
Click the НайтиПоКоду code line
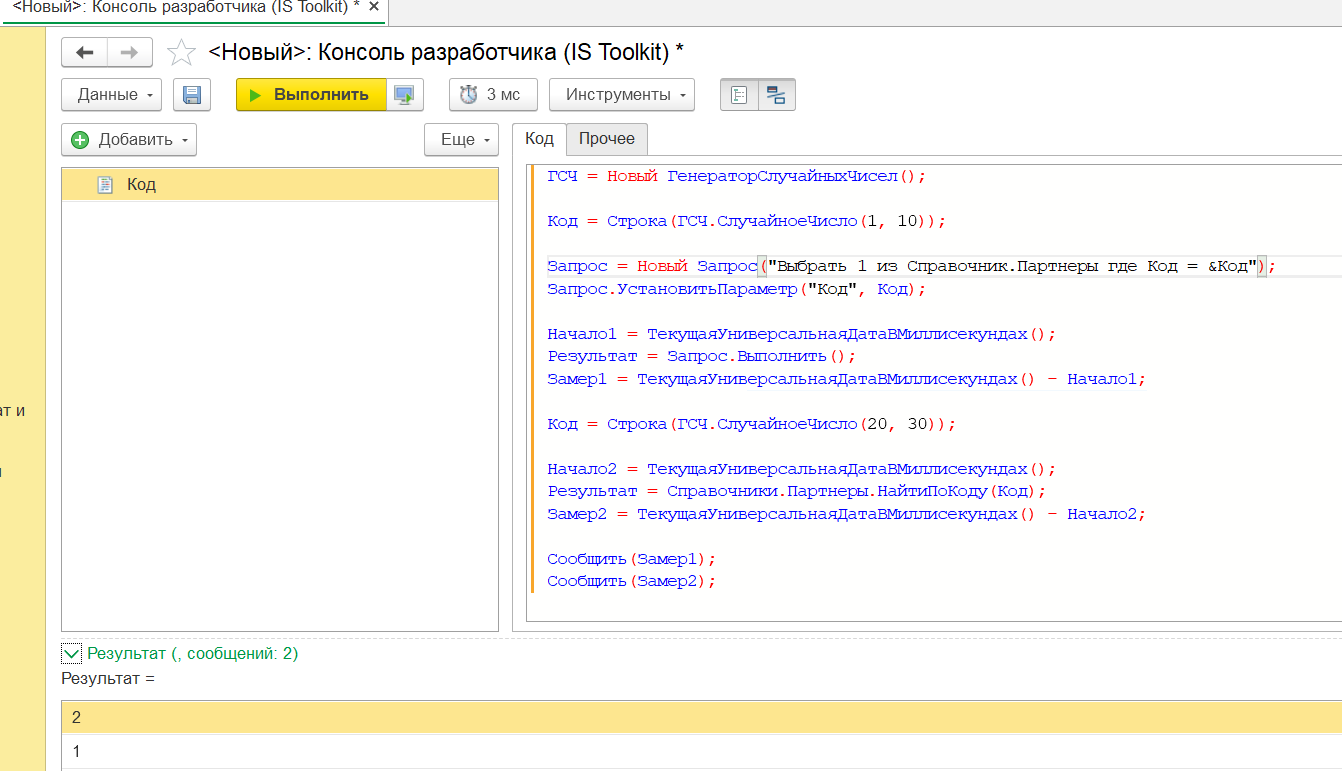[797, 491]
